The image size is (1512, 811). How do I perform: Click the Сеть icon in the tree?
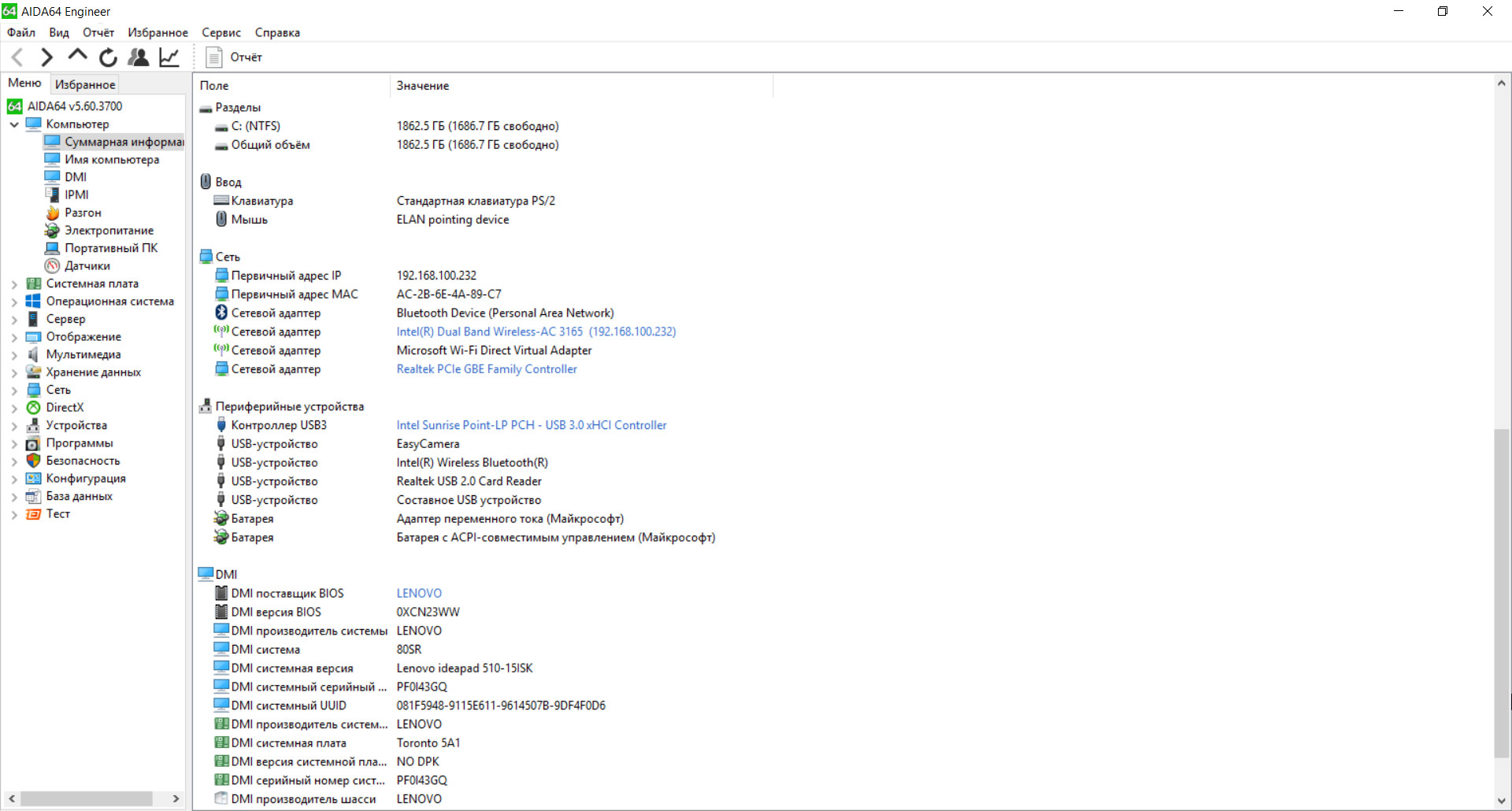34,390
